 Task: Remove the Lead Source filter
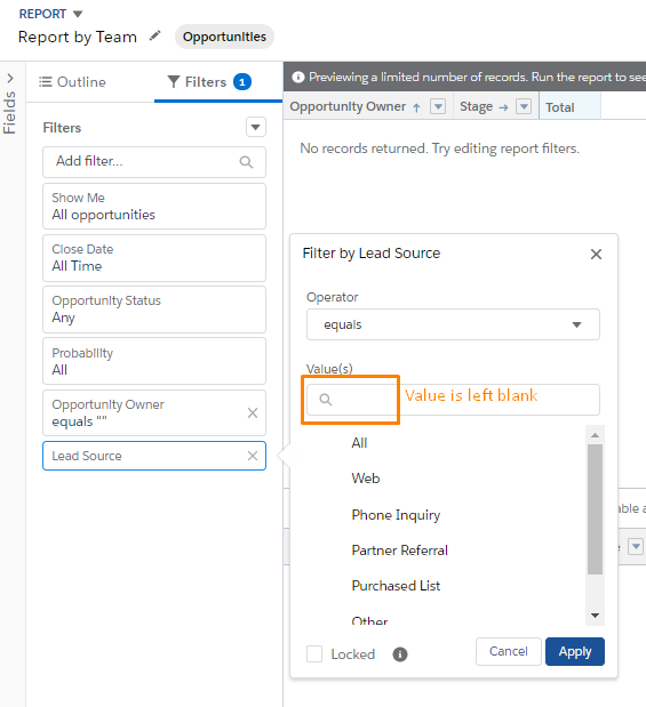pyautogui.click(x=252, y=456)
